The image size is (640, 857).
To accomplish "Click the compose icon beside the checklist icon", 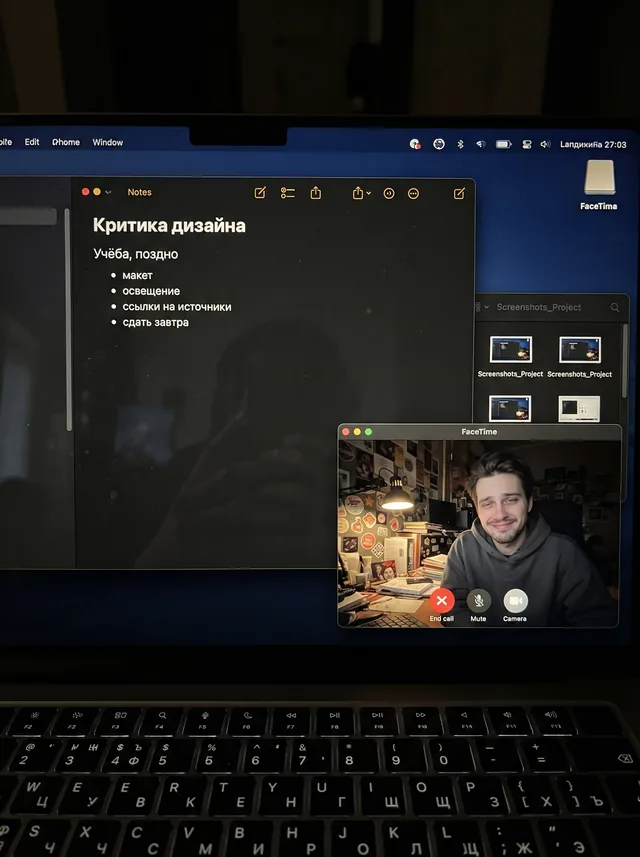I will coord(260,193).
